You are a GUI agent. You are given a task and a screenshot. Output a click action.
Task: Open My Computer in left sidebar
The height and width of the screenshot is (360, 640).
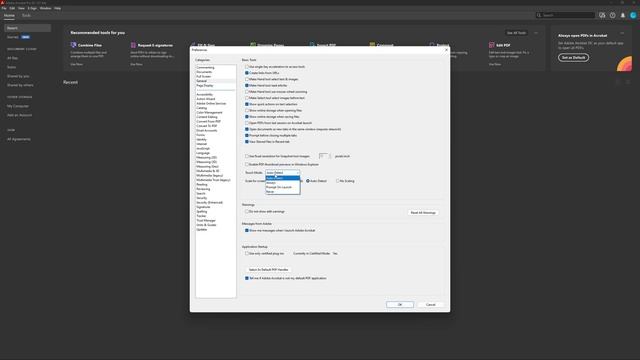tap(18, 106)
